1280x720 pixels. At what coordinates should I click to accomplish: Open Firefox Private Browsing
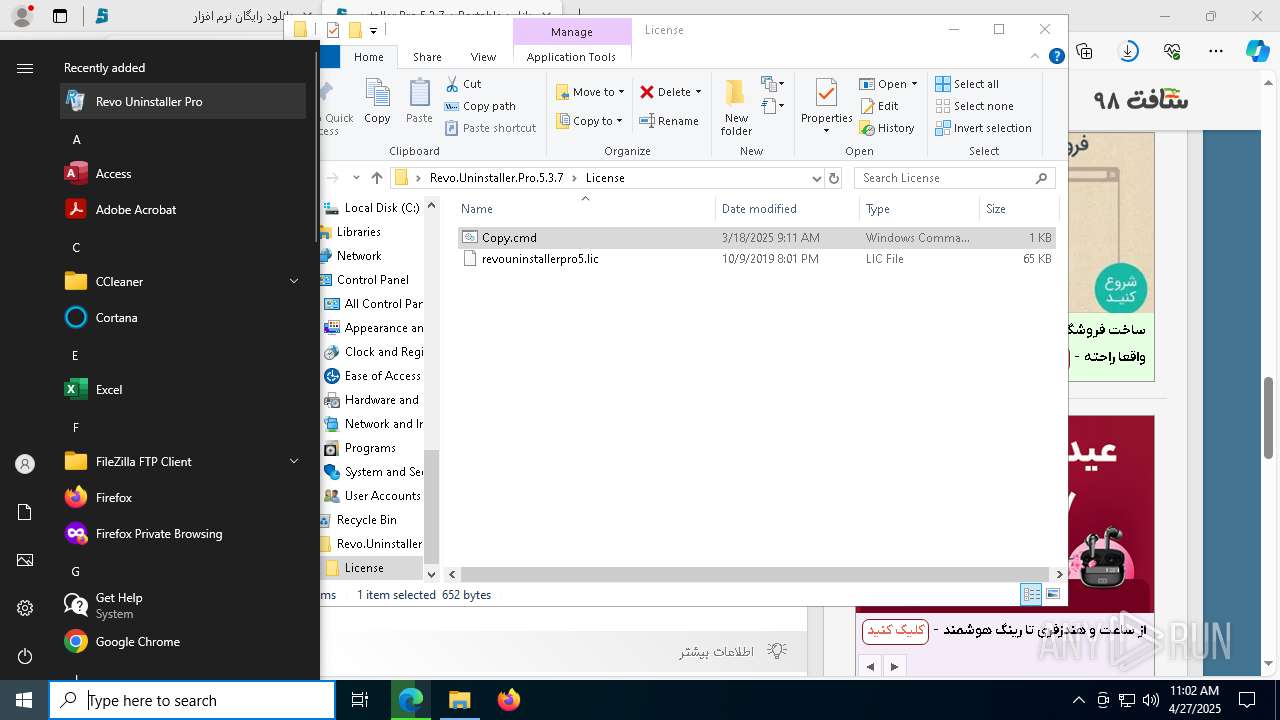(x=183, y=533)
